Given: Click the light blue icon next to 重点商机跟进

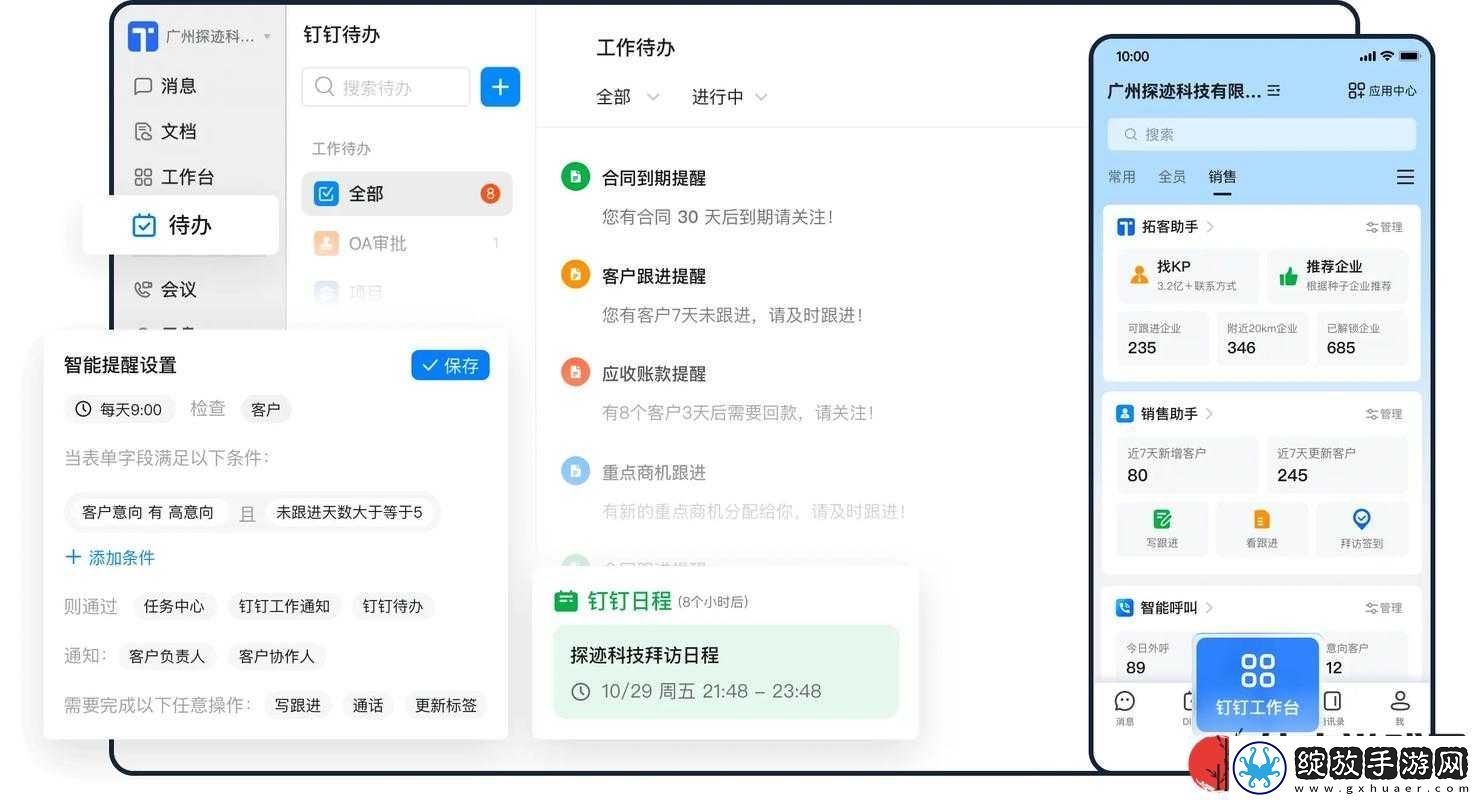Looking at the screenshot, I should (575, 471).
